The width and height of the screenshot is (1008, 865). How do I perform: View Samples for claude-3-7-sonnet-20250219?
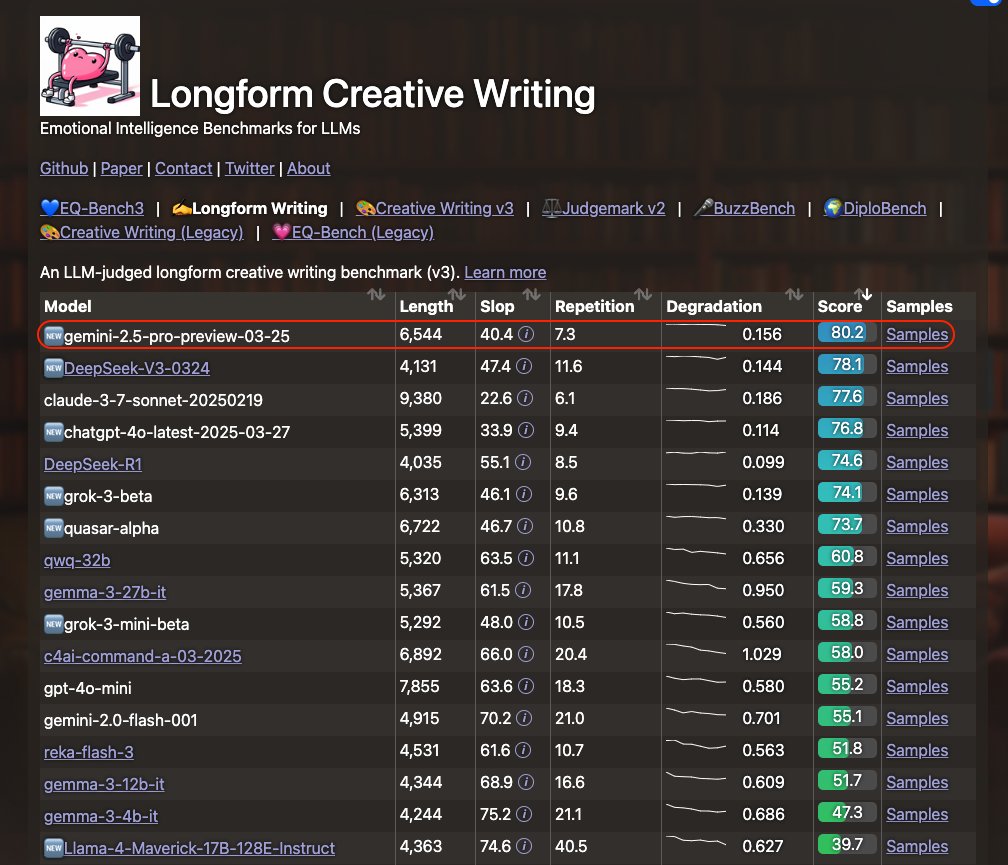tap(917, 398)
